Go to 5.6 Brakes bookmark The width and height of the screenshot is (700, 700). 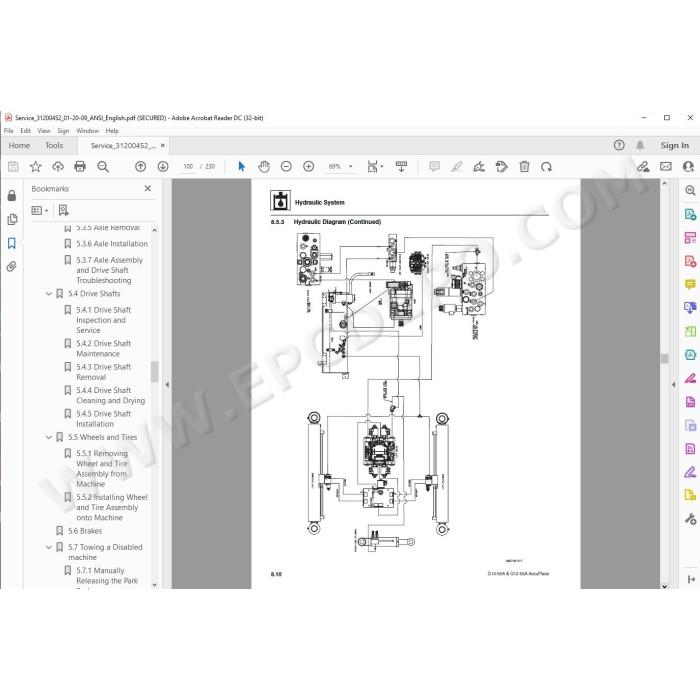point(85,531)
